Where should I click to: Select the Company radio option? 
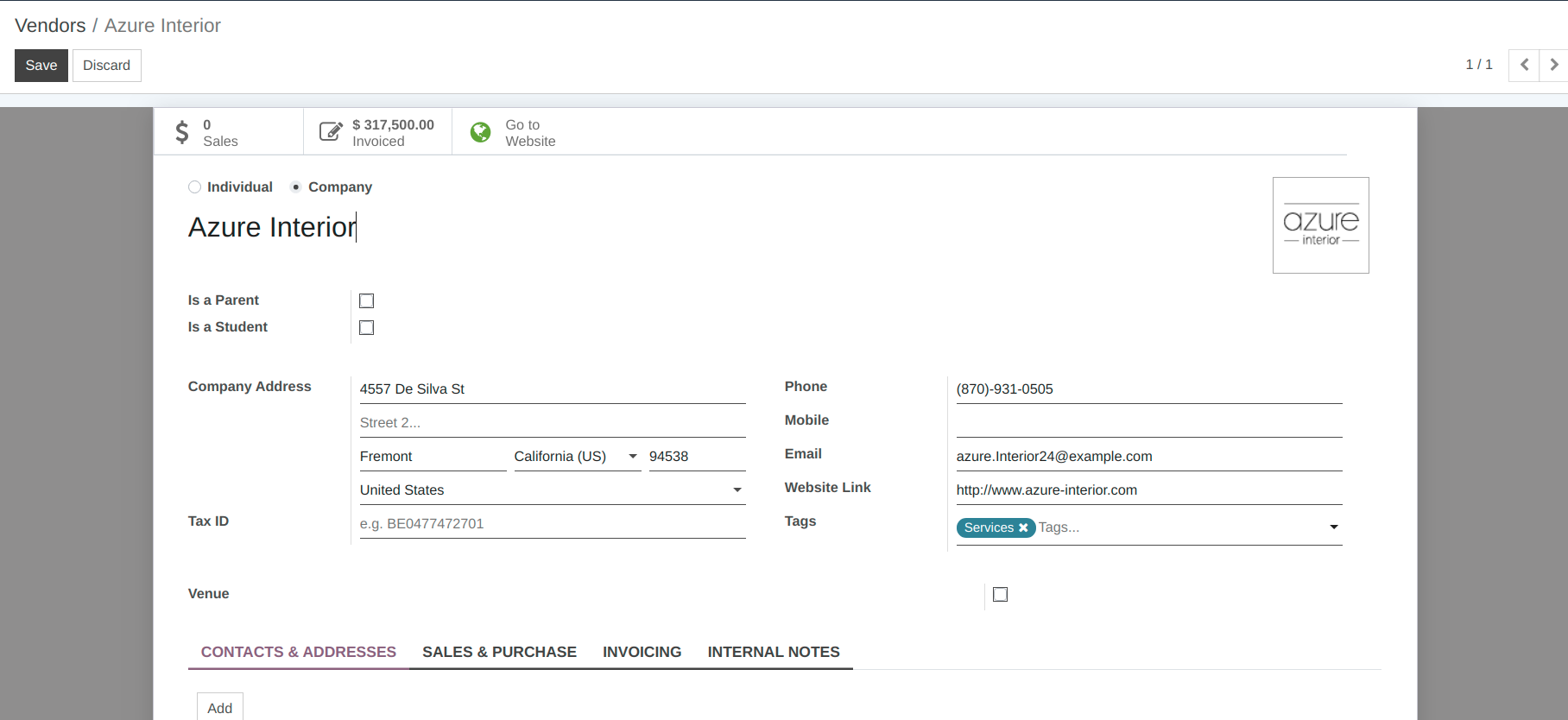pyautogui.click(x=296, y=187)
